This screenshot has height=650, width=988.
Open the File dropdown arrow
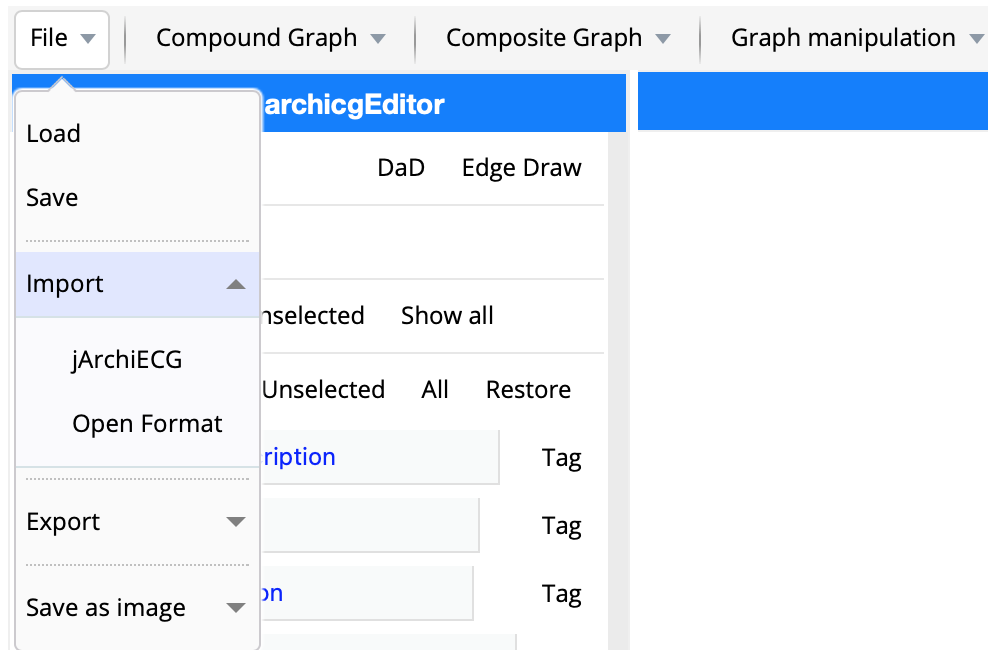88,39
